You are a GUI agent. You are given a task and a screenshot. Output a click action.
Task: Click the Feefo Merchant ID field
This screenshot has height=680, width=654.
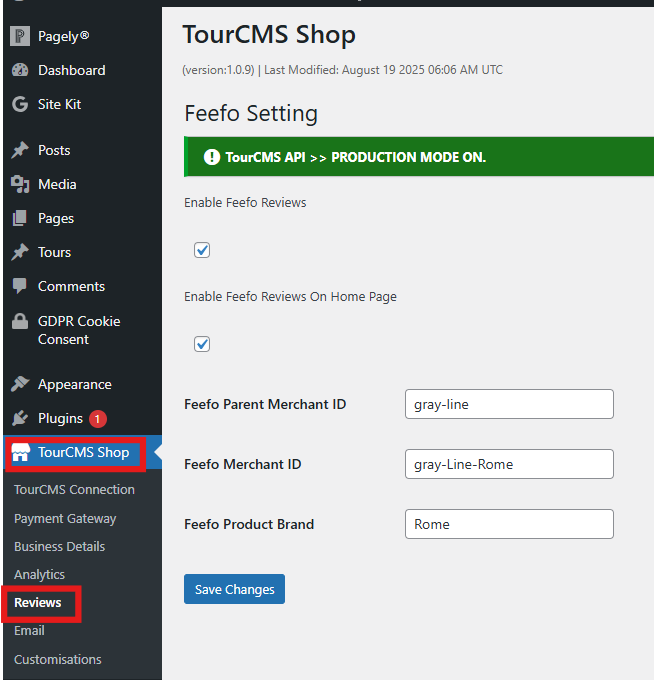(x=509, y=464)
